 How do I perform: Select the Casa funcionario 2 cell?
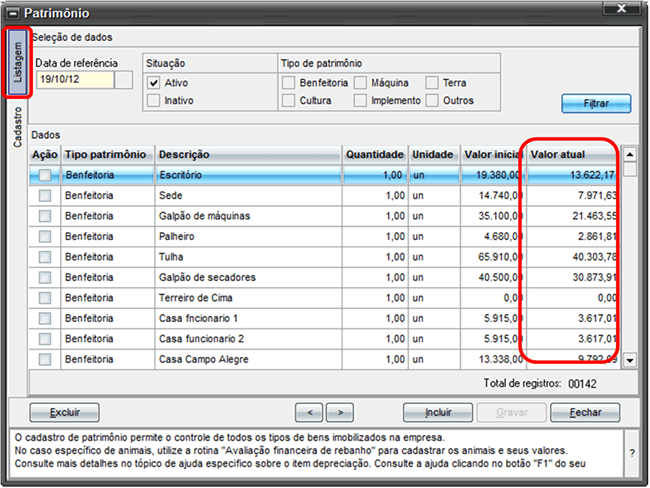pos(249,339)
